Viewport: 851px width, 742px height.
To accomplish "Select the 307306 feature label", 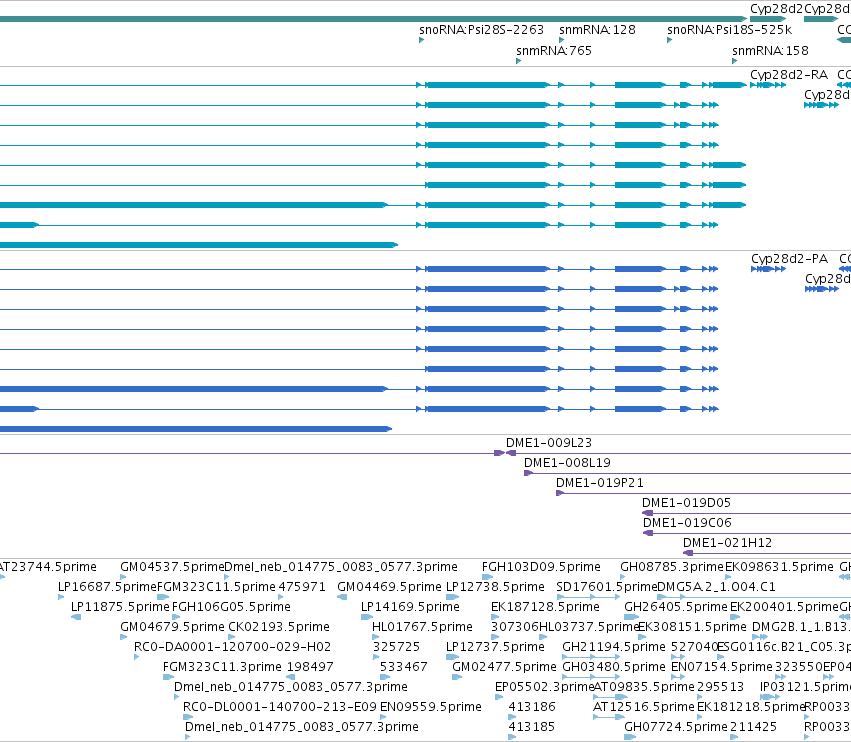I will (x=515, y=627).
